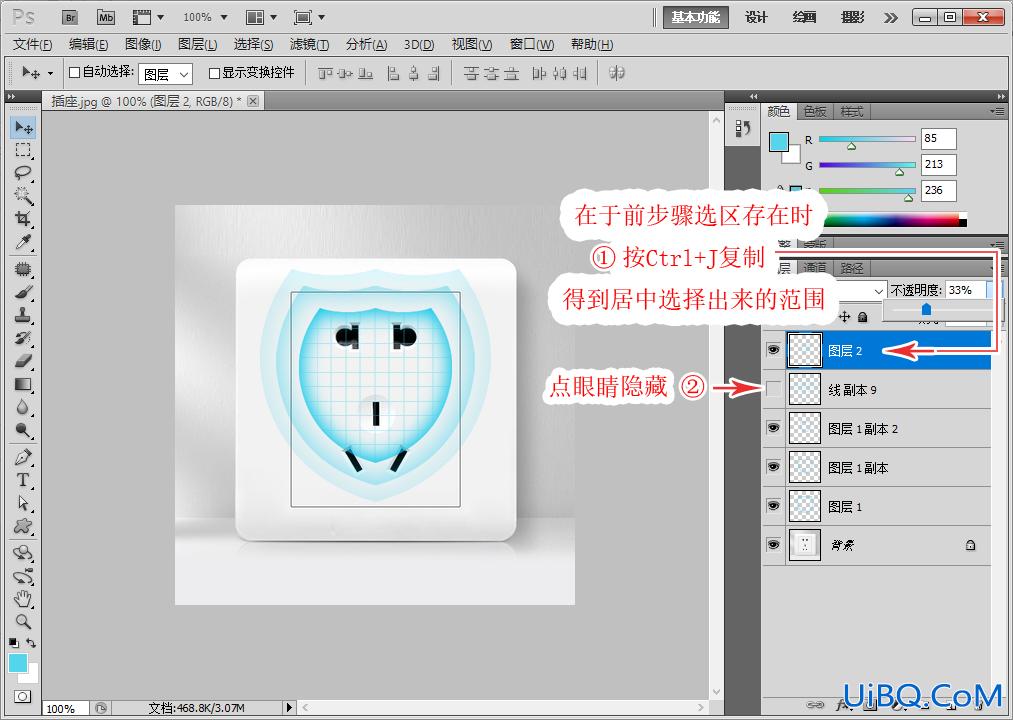Screen dimensions: 1013x720
Task: Launch Adobe Bridge from top bar
Action: [70, 17]
